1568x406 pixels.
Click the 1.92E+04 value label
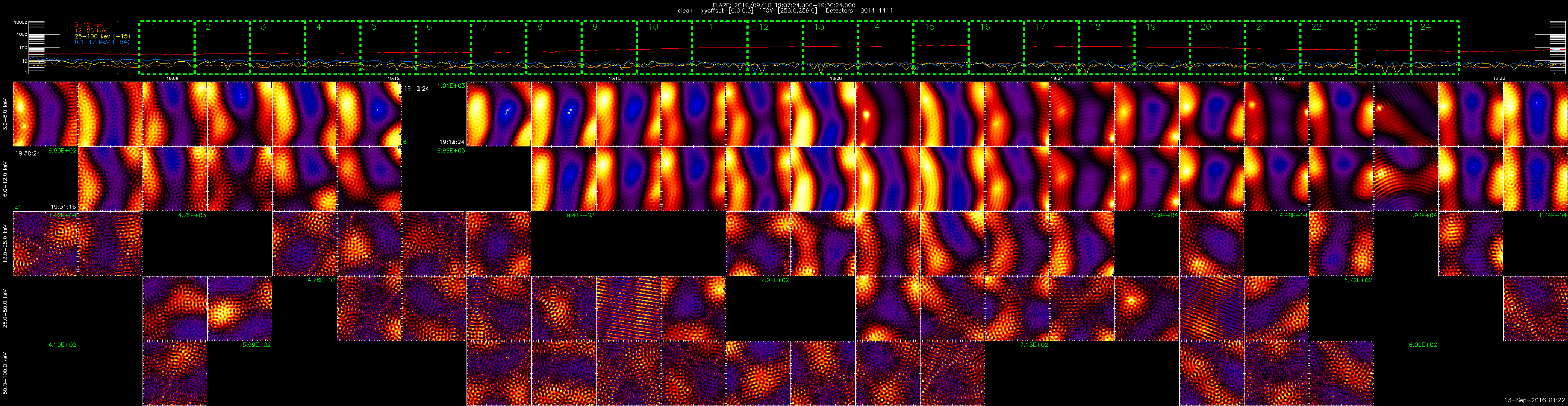(x=1423, y=215)
